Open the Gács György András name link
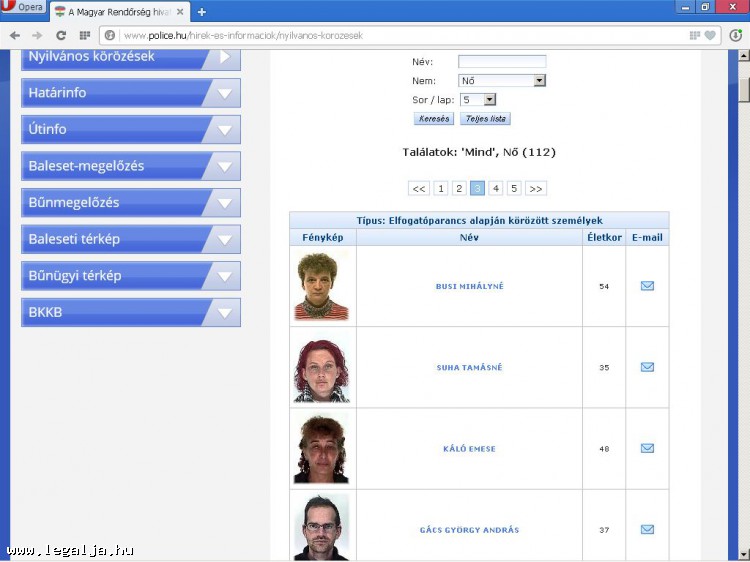The height and width of the screenshot is (562, 750). 469,530
